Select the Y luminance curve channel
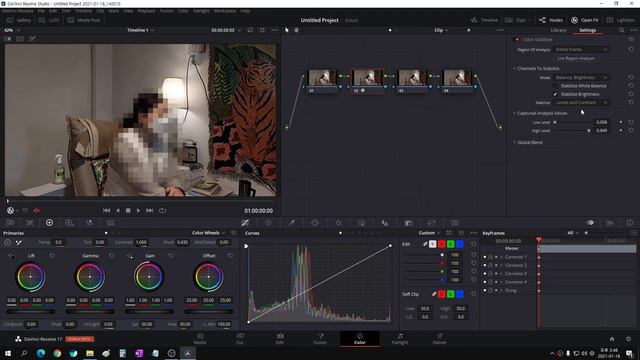This screenshot has width=640, height=360. [x=433, y=244]
